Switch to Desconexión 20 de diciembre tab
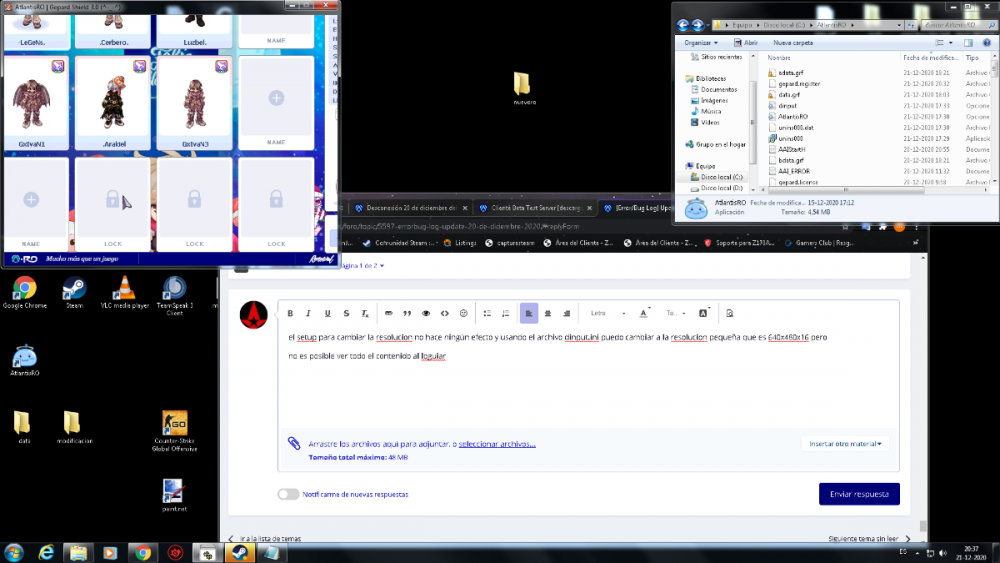Image resolution: width=1000 pixels, height=563 pixels. [x=411, y=208]
